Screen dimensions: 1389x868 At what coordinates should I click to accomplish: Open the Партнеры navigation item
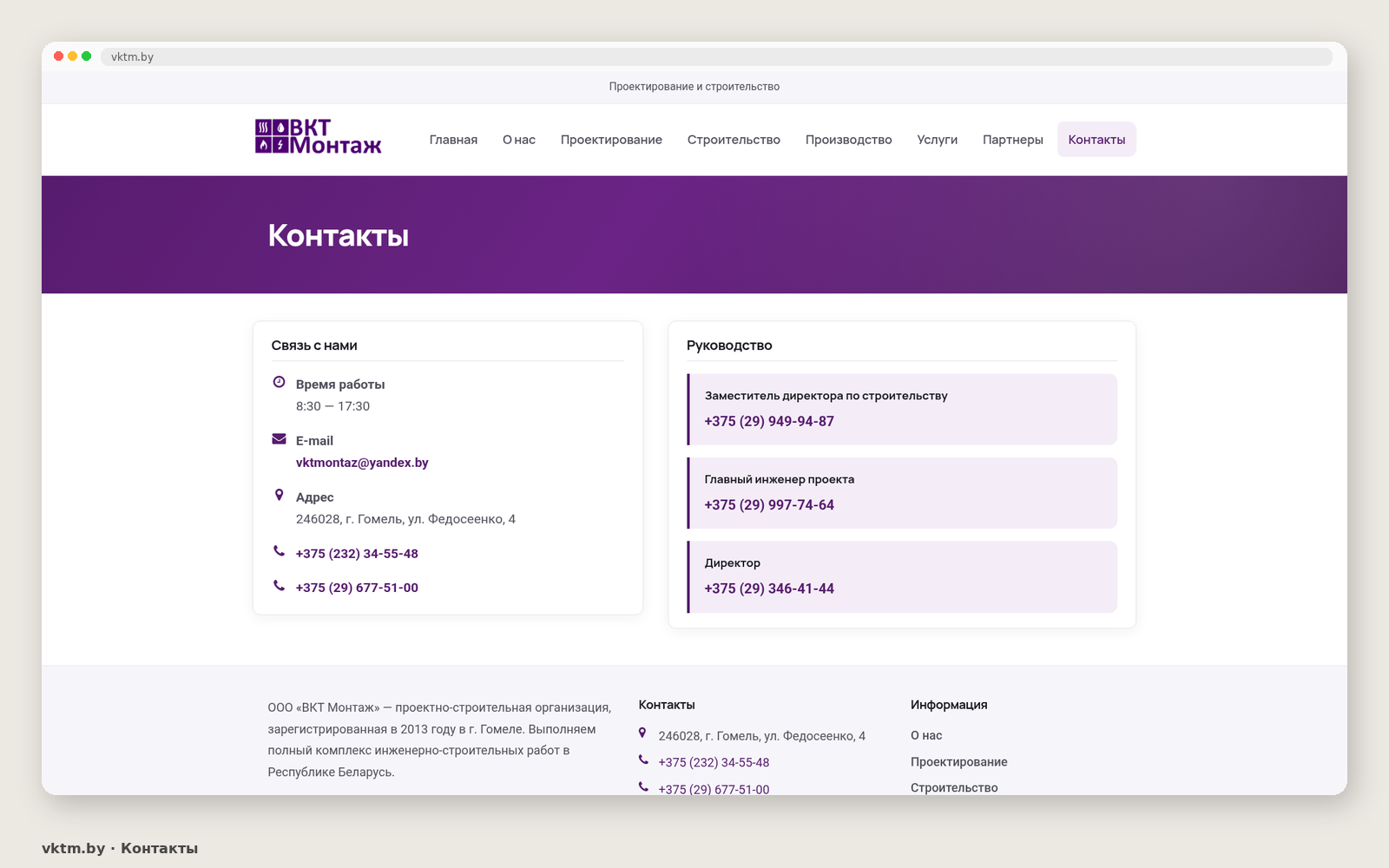(x=1012, y=140)
